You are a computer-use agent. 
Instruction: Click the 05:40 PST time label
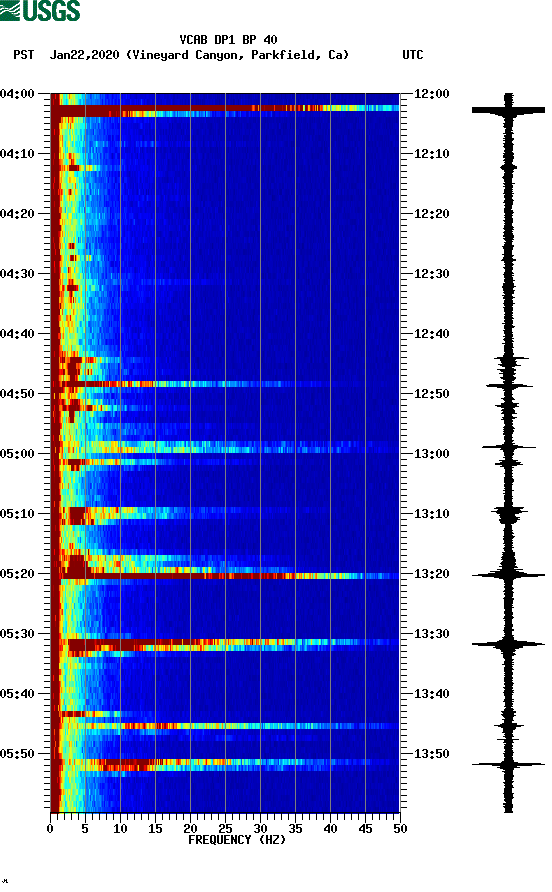tap(17, 694)
